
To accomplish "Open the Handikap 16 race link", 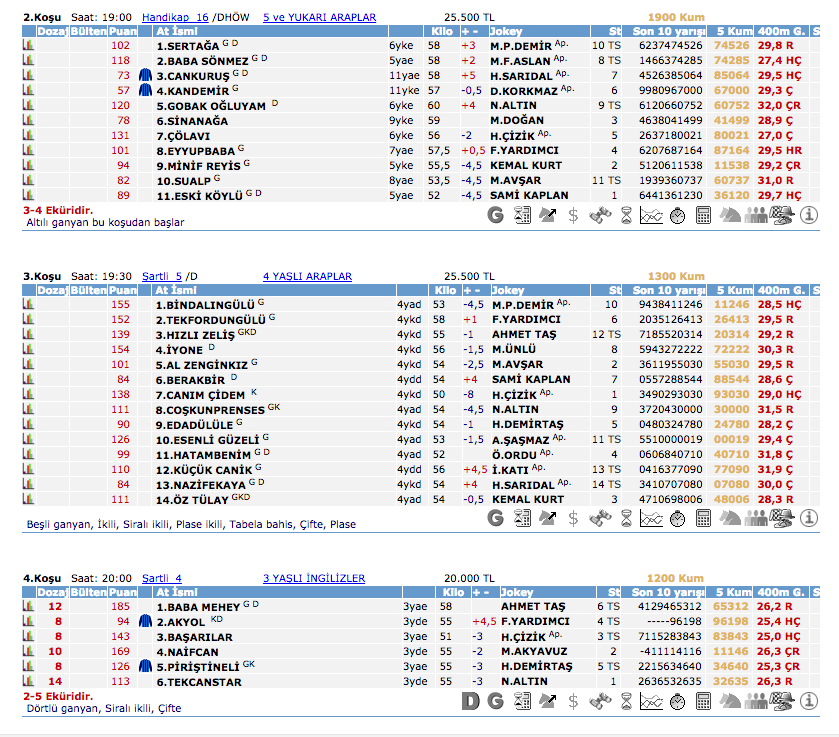I will [175, 17].
